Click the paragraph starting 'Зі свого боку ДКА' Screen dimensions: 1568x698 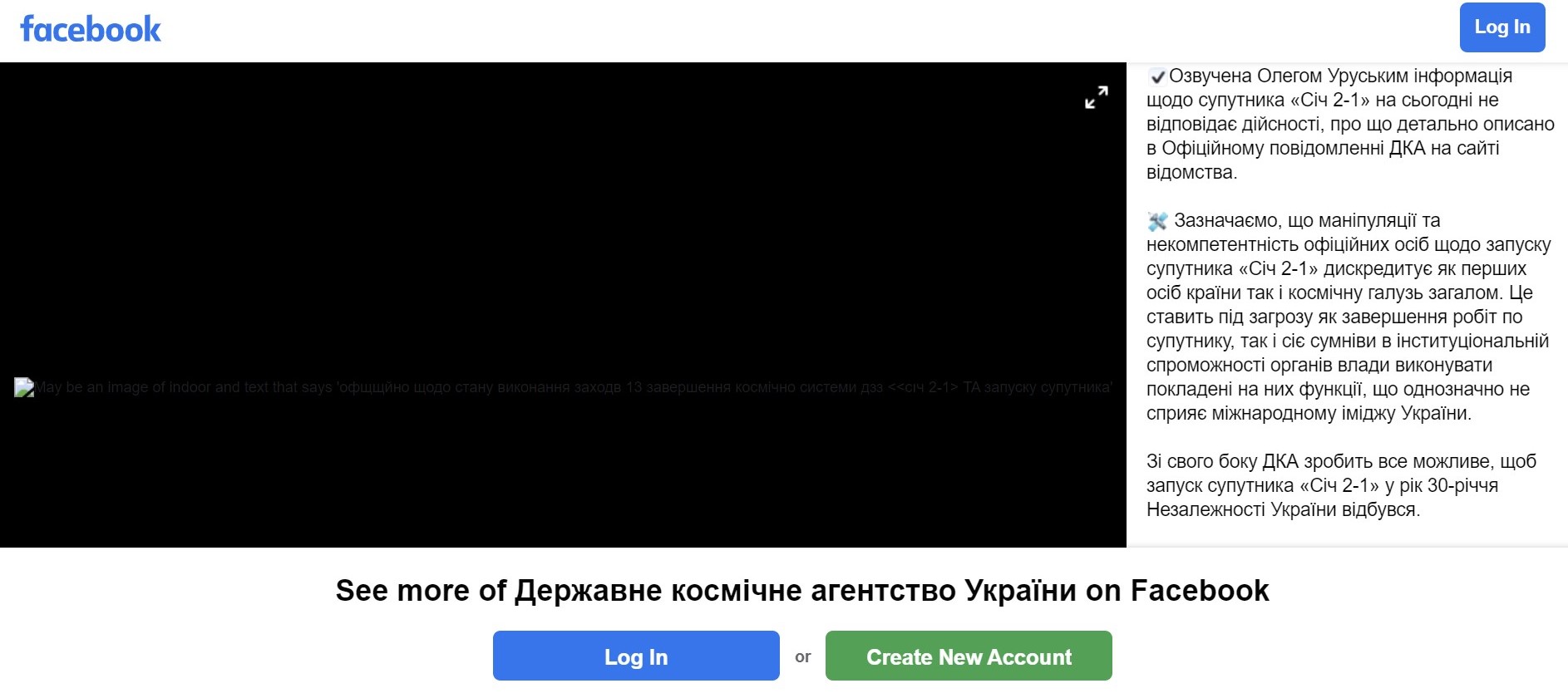pos(1341,485)
